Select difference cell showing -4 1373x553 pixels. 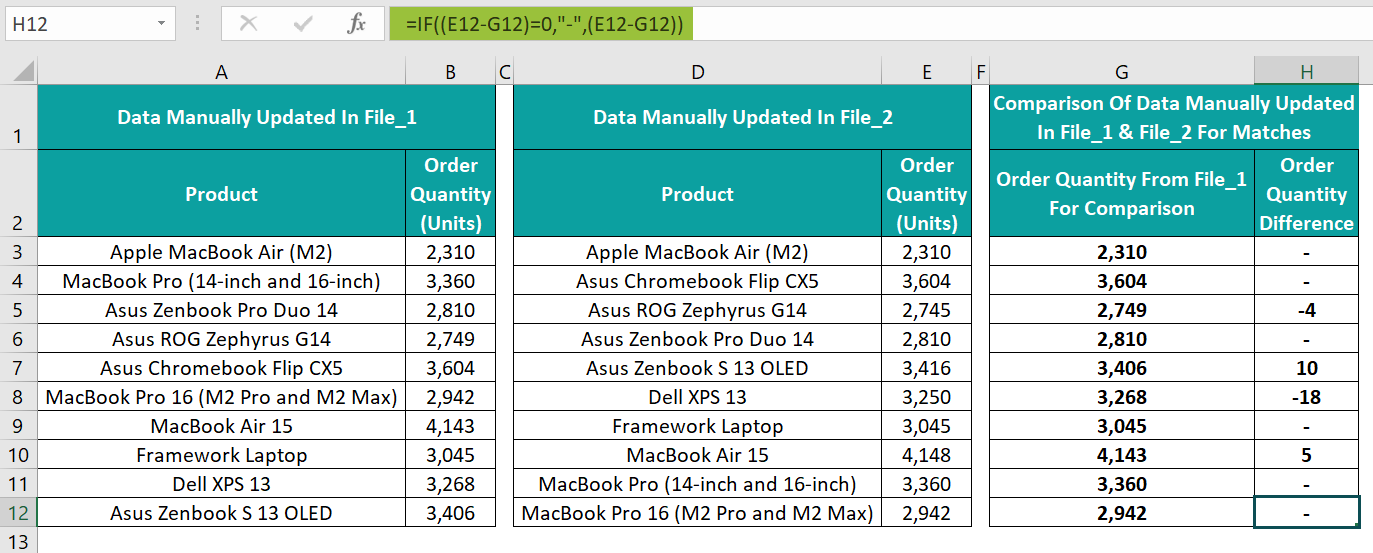tap(1307, 310)
